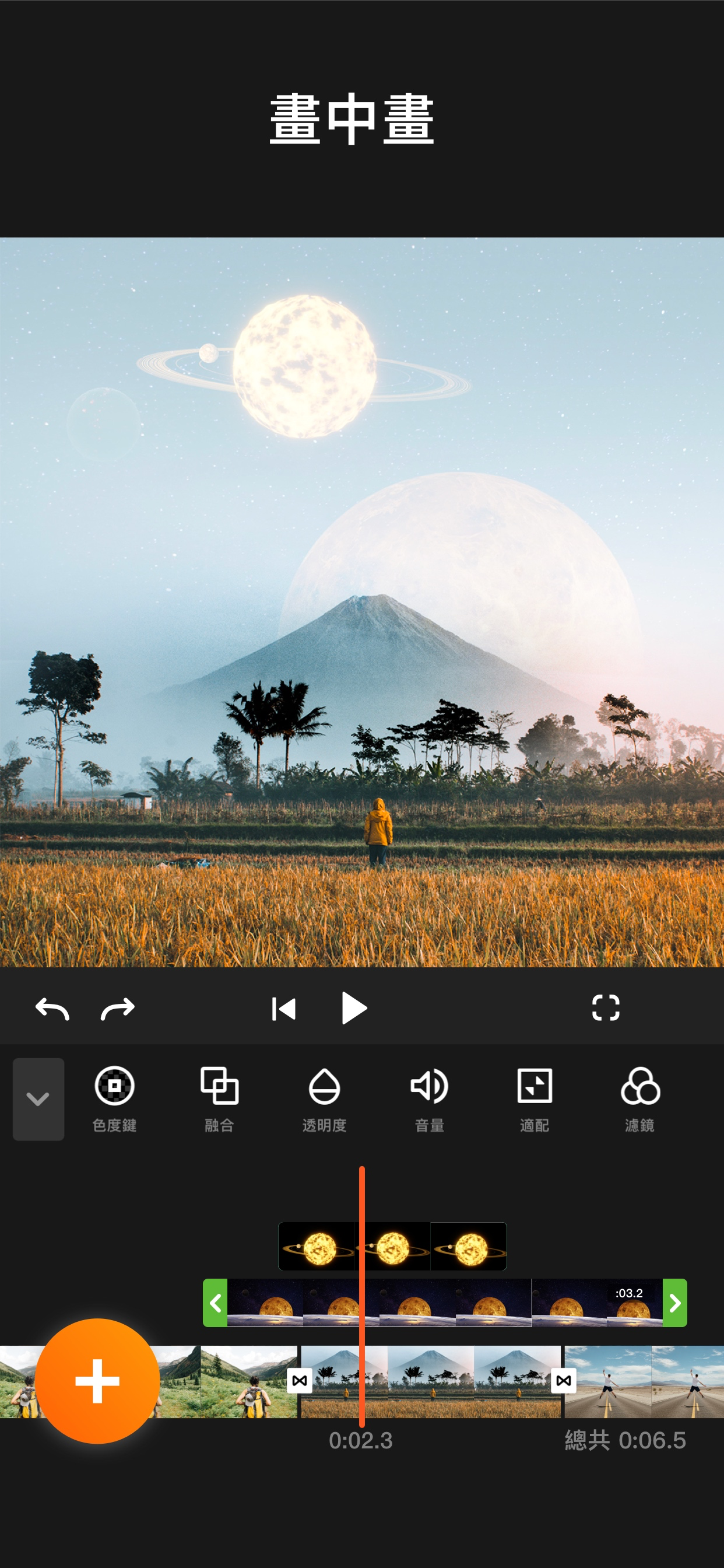This screenshot has height=1568, width=724.
Task: Open the transition between mountain and road clips
Action: click(x=563, y=1381)
